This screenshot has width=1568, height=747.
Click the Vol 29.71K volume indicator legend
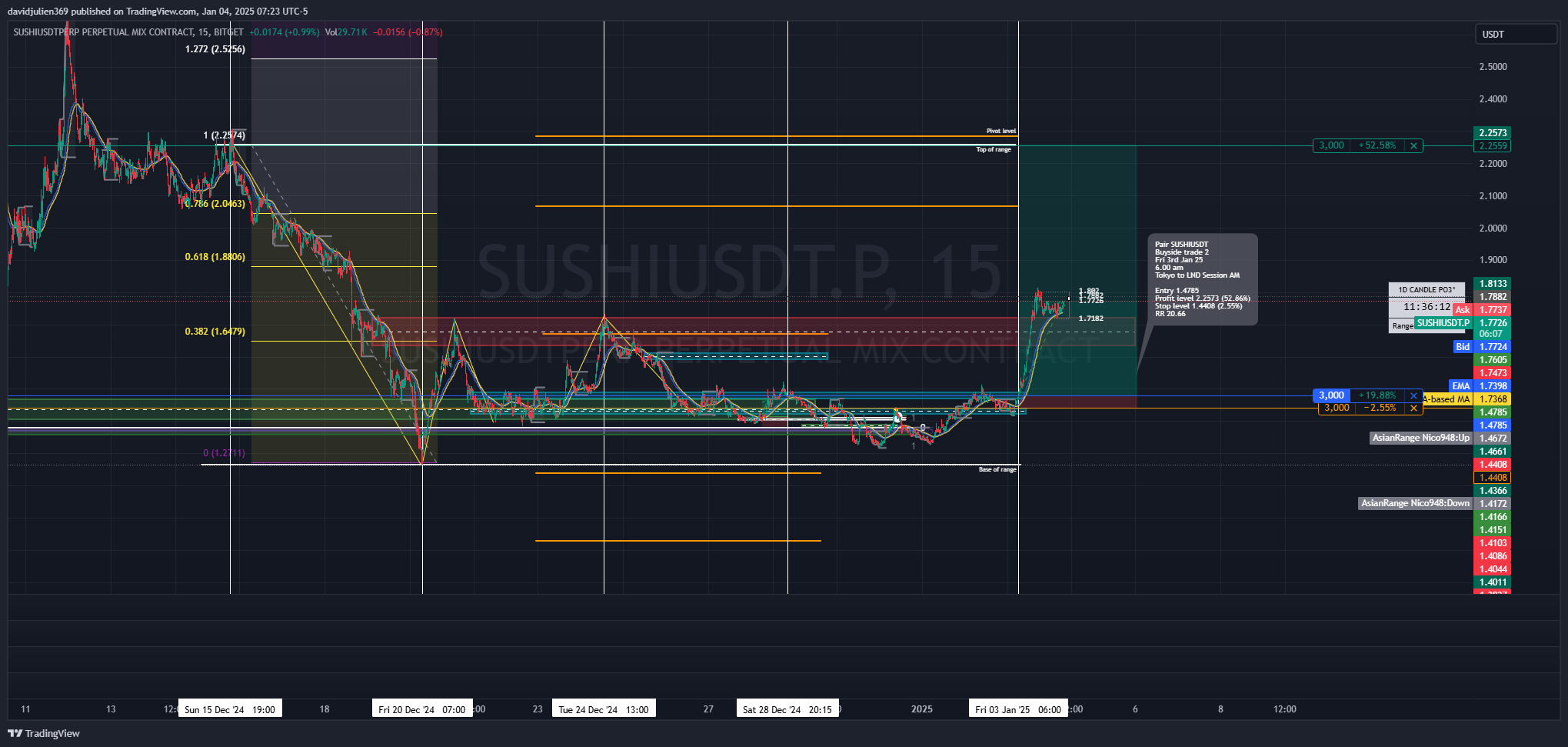click(x=345, y=32)
